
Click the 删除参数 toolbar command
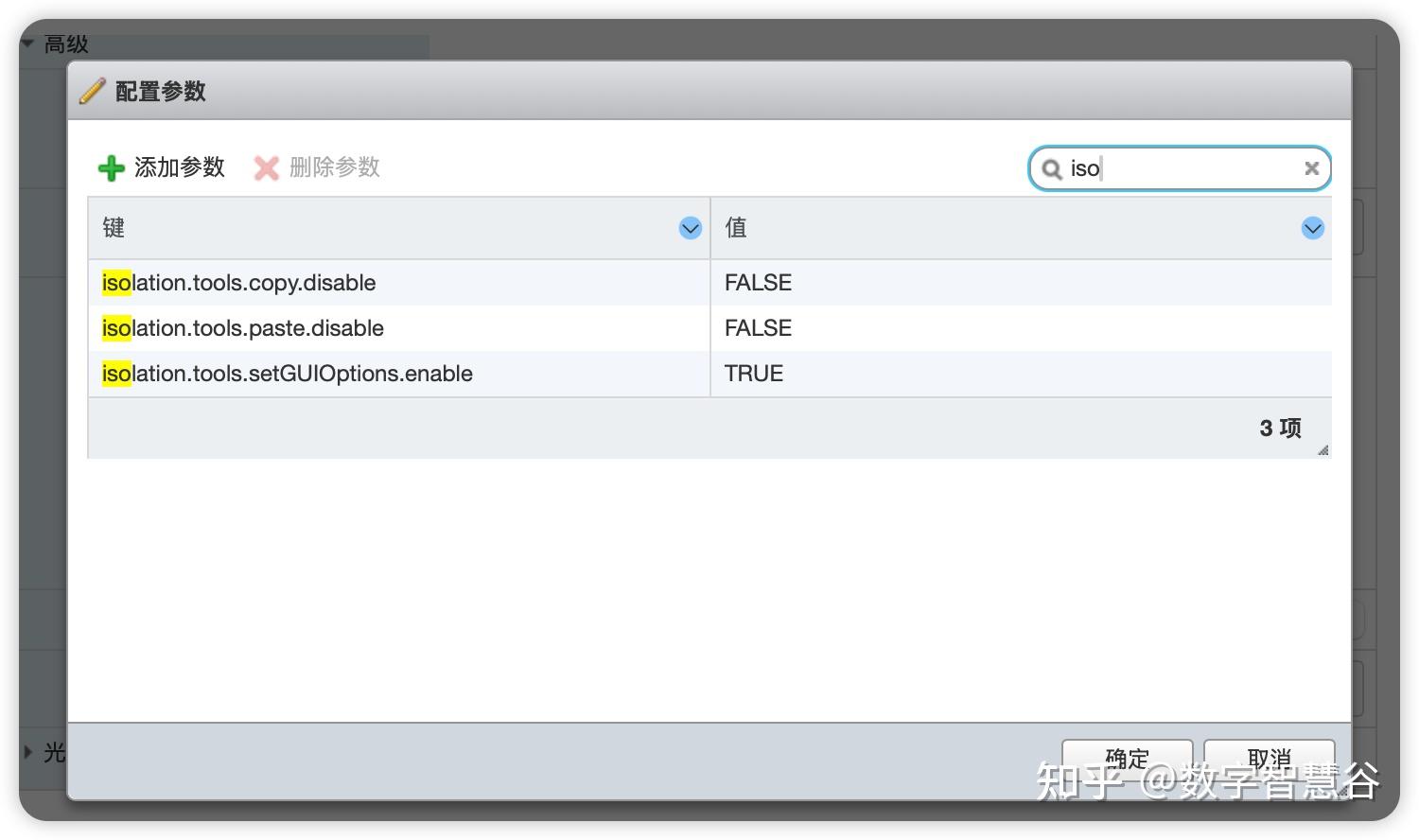(x=334, y=167)
